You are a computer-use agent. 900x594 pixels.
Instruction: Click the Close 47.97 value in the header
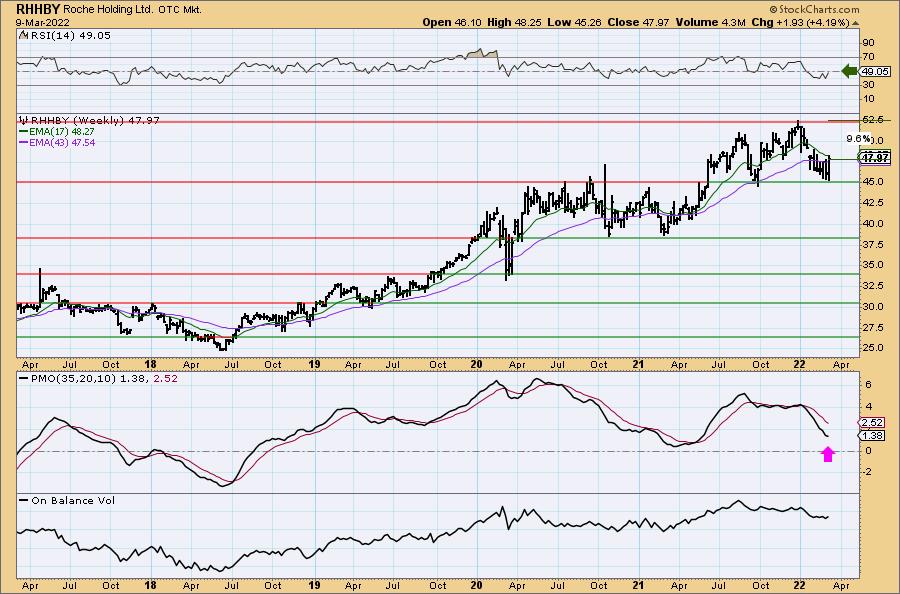(x=639, y=22)
